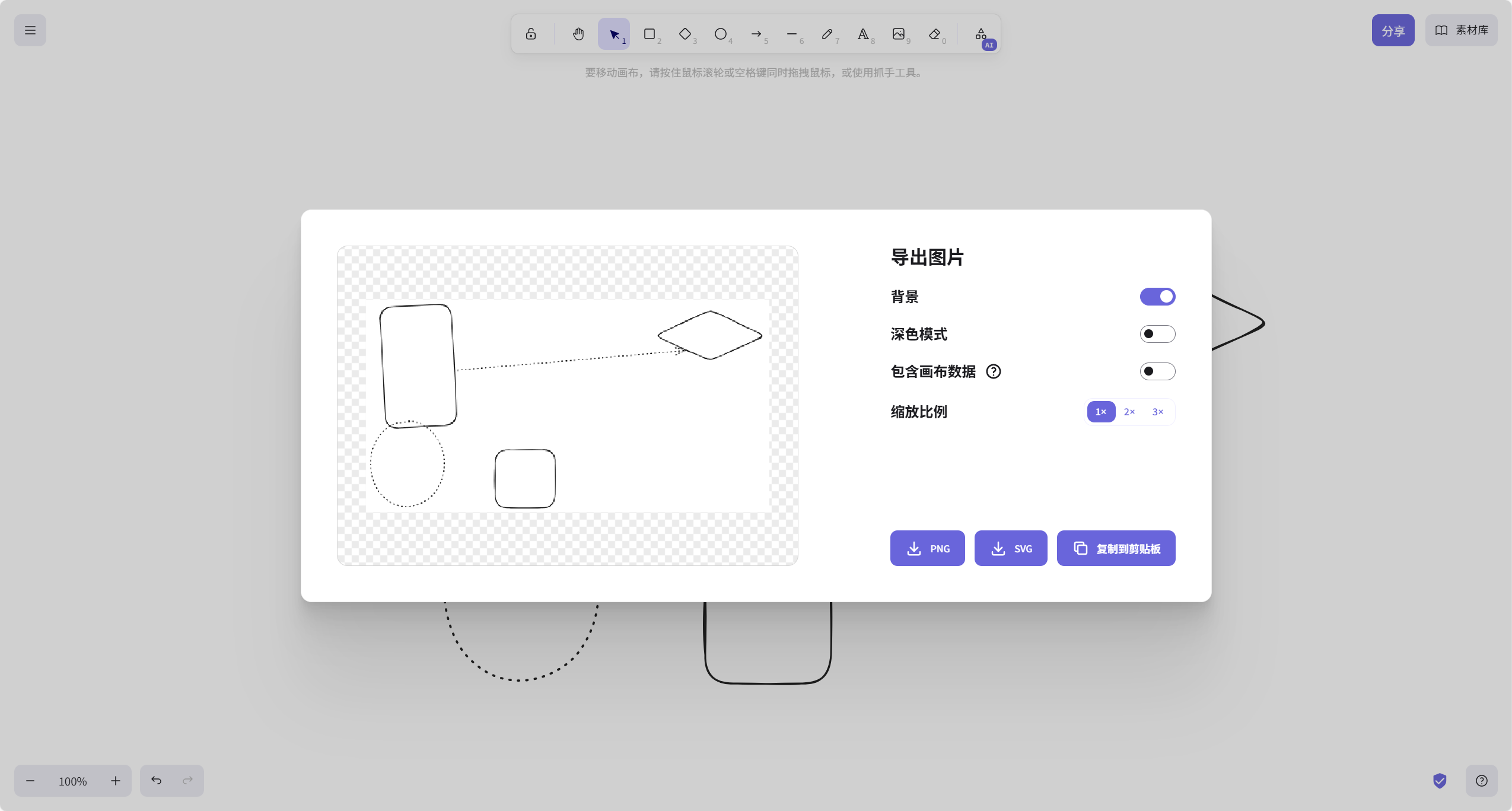The width and height of the screenshot is (1512, 811).
Task: Select the arrow tool
Action: pyautogui.click(x=756, y=34)
